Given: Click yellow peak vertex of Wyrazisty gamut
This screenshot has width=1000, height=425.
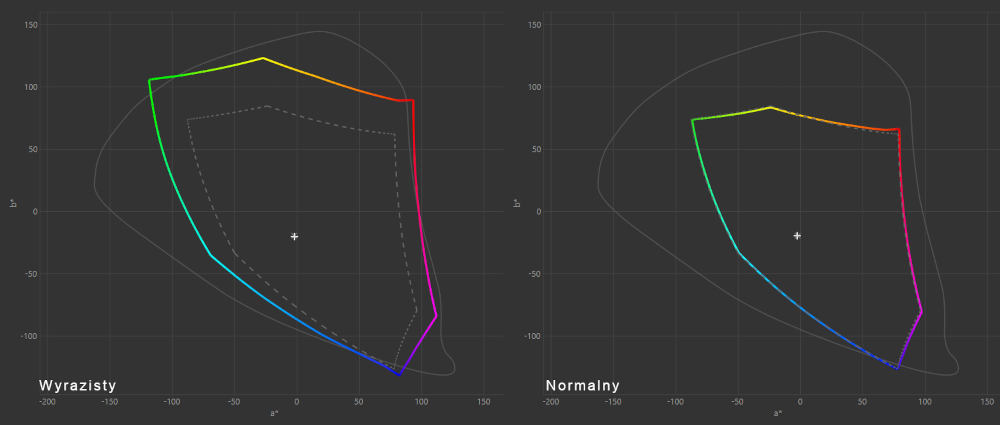Looking at the screenshot, I should click(x=263, y=58).
